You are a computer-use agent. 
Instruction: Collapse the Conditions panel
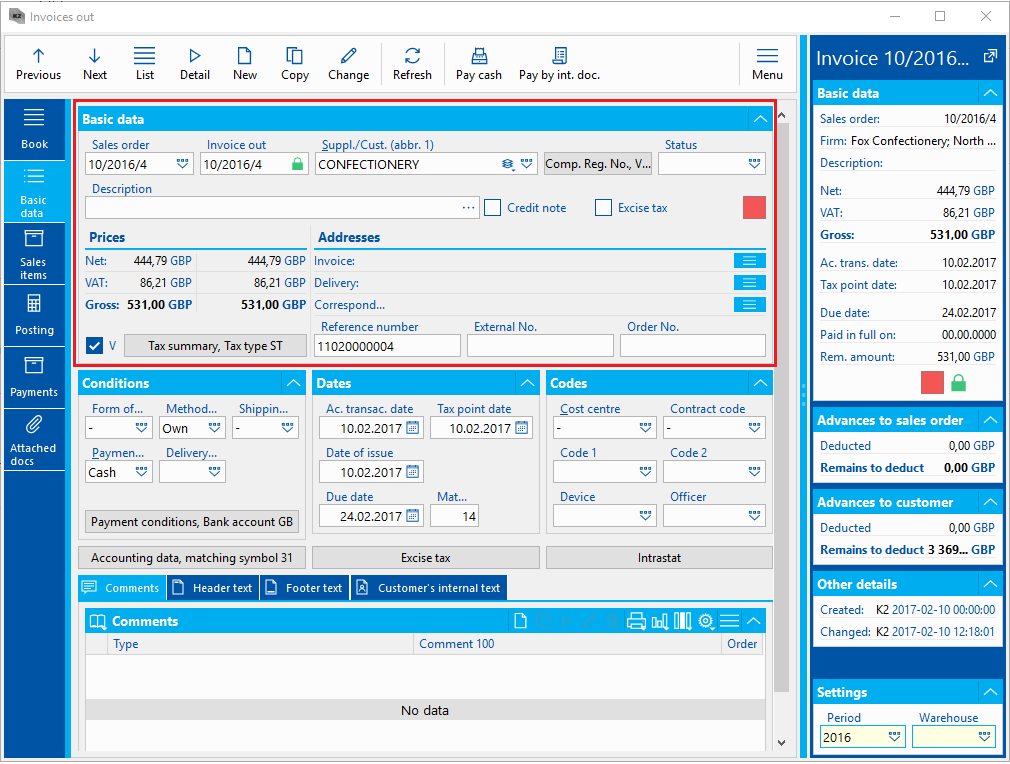pos(293,383)
